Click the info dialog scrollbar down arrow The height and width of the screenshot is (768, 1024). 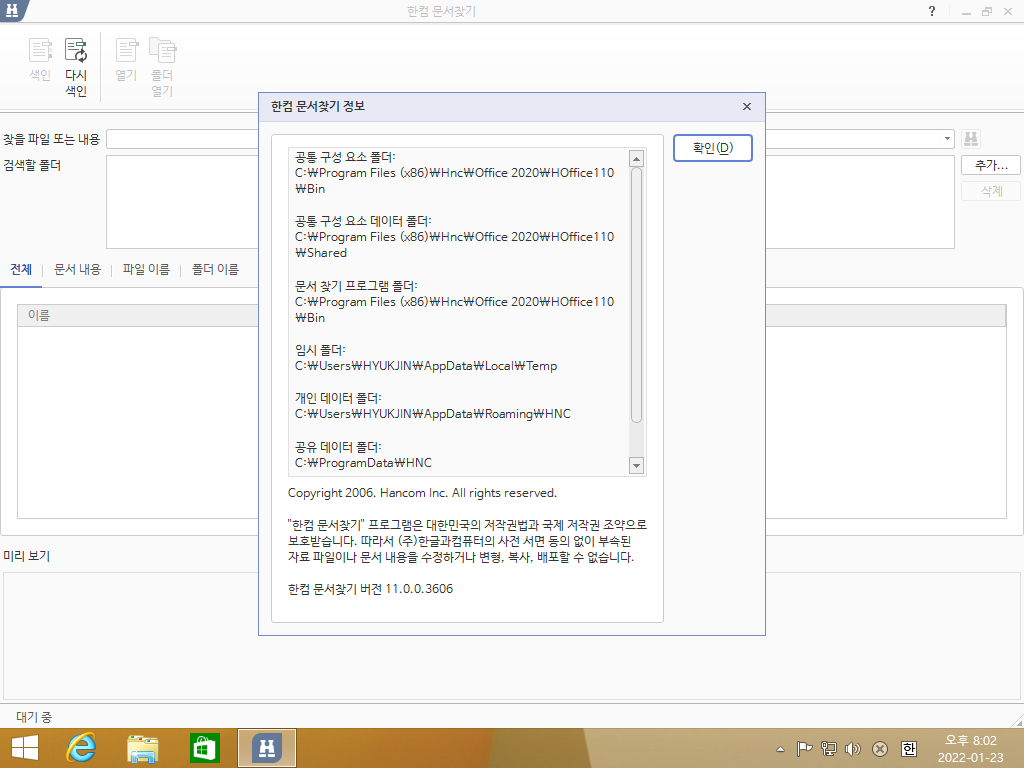[x=636, y=466]
